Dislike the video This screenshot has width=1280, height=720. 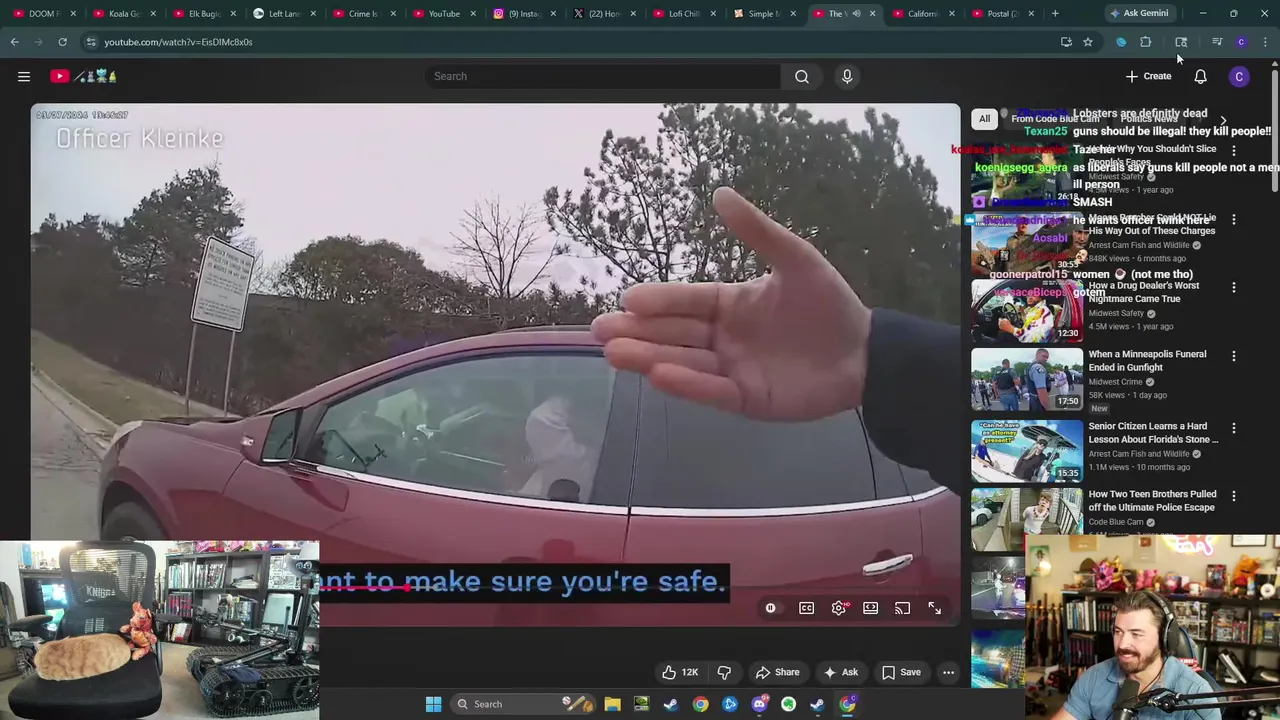pos(724,672)
